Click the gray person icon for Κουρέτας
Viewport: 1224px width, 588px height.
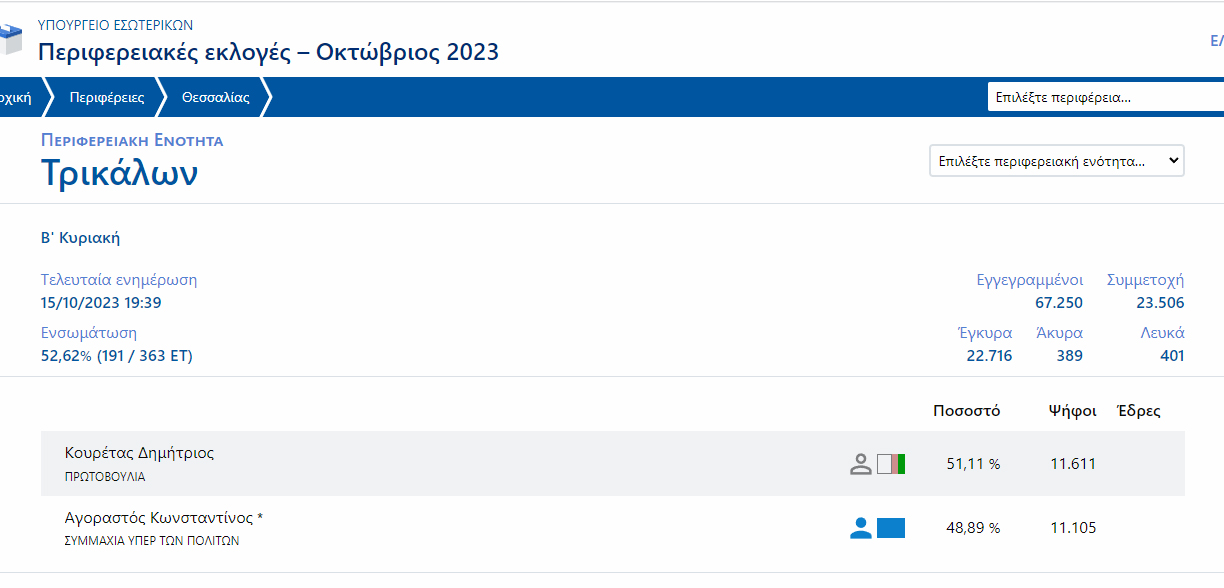pos(860,464)
